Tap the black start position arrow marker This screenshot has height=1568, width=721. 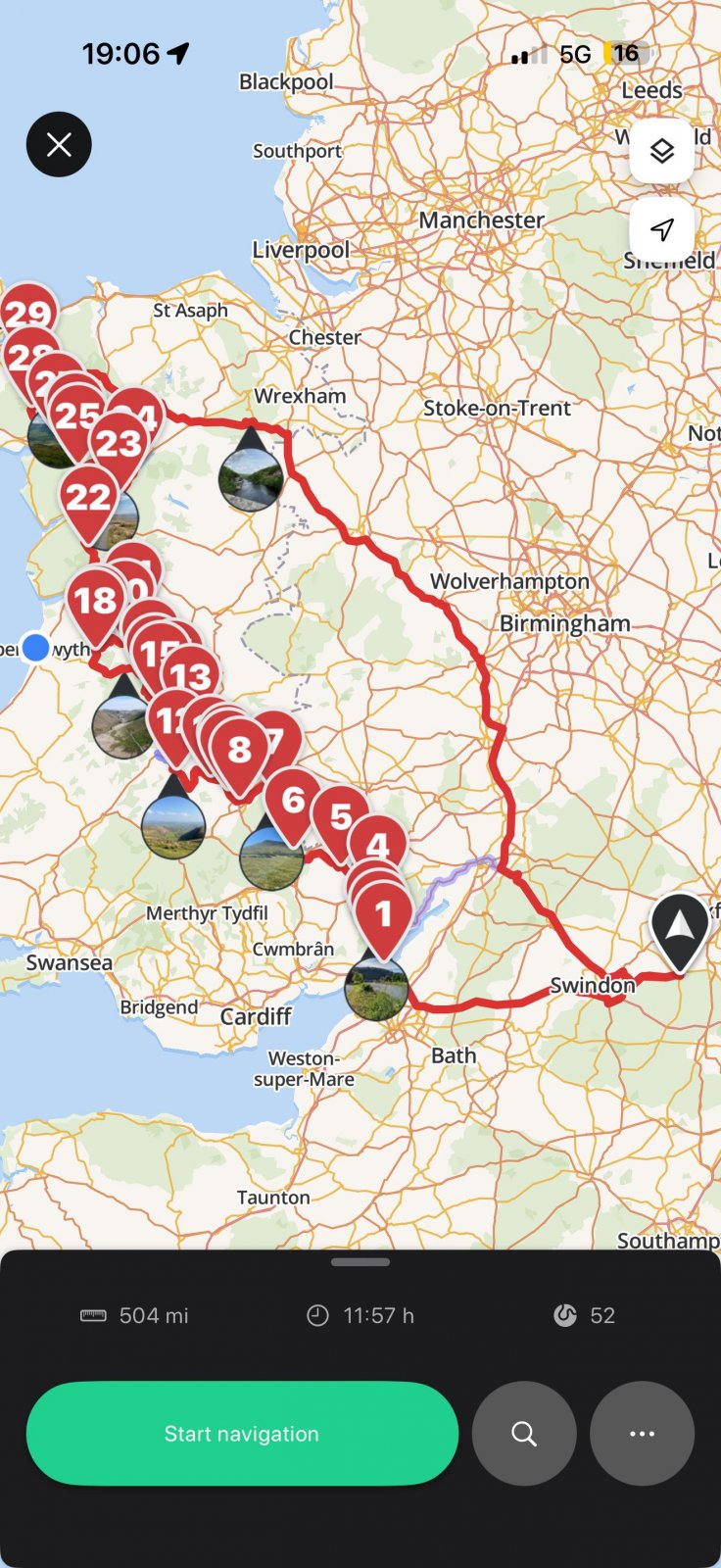(680, 930)
